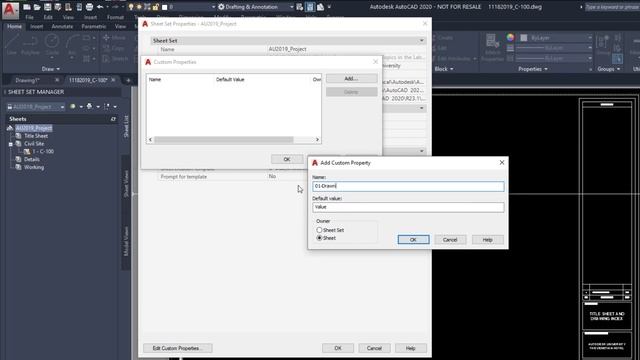Click the keyword search box in title bar
Viewport: 640px width, 360px height.
(612, 7)
